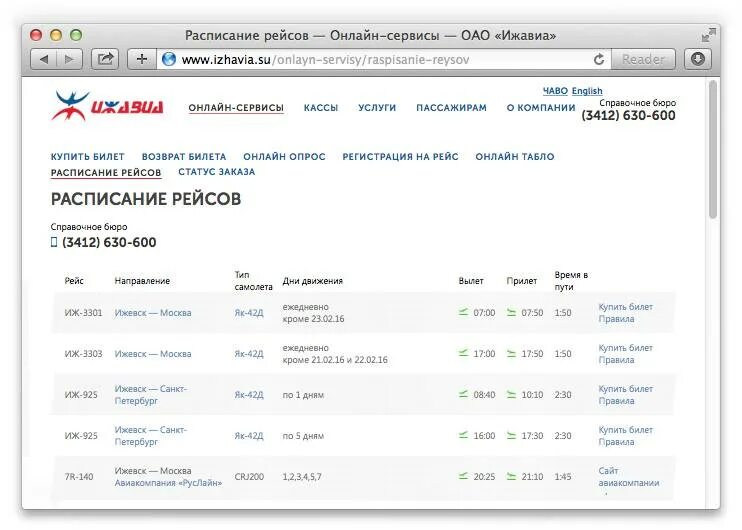Click the Дни движения column header
Image resolution: width=742 pixels, height=530 pixels.
[313, 281]
